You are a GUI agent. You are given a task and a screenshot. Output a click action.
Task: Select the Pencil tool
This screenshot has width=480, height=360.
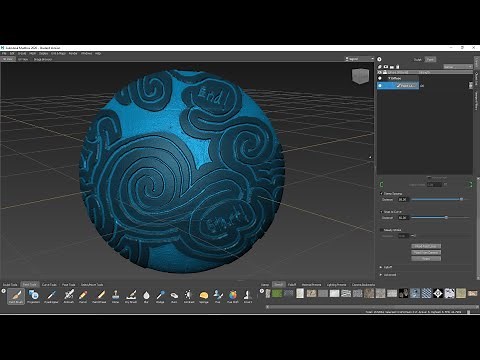pos(83,296)
